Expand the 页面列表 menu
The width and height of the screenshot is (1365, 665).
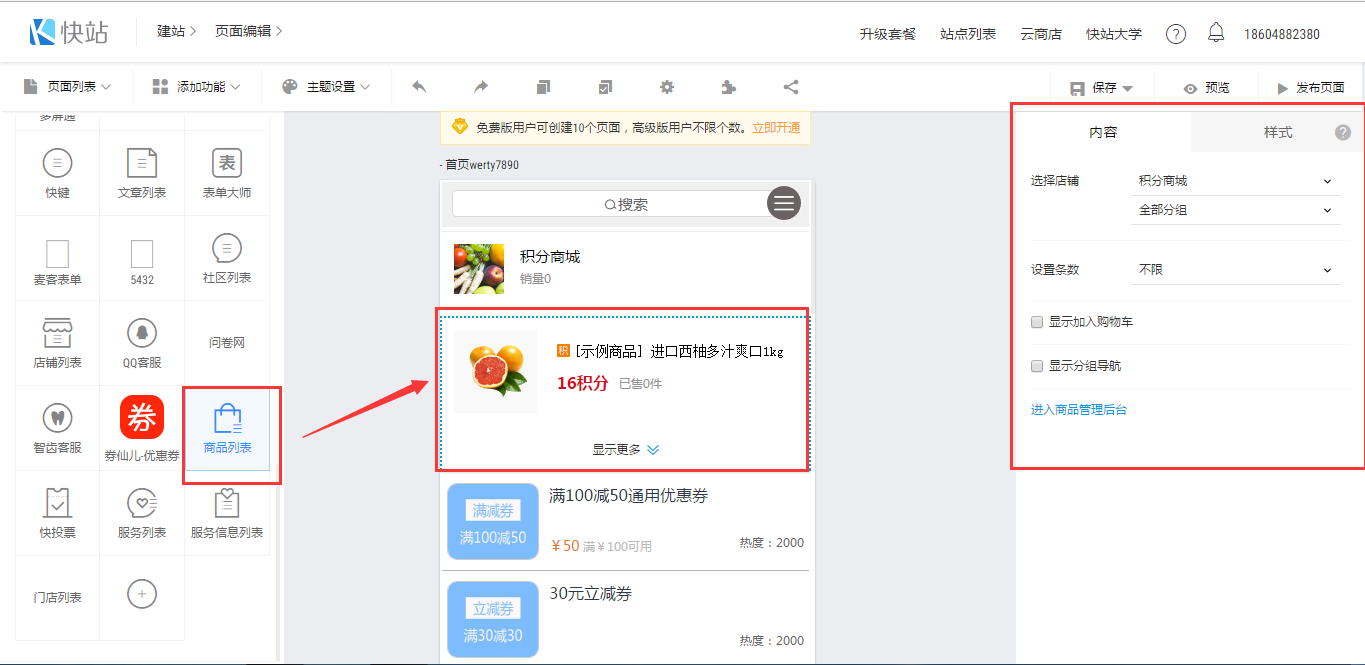point(67,87)
